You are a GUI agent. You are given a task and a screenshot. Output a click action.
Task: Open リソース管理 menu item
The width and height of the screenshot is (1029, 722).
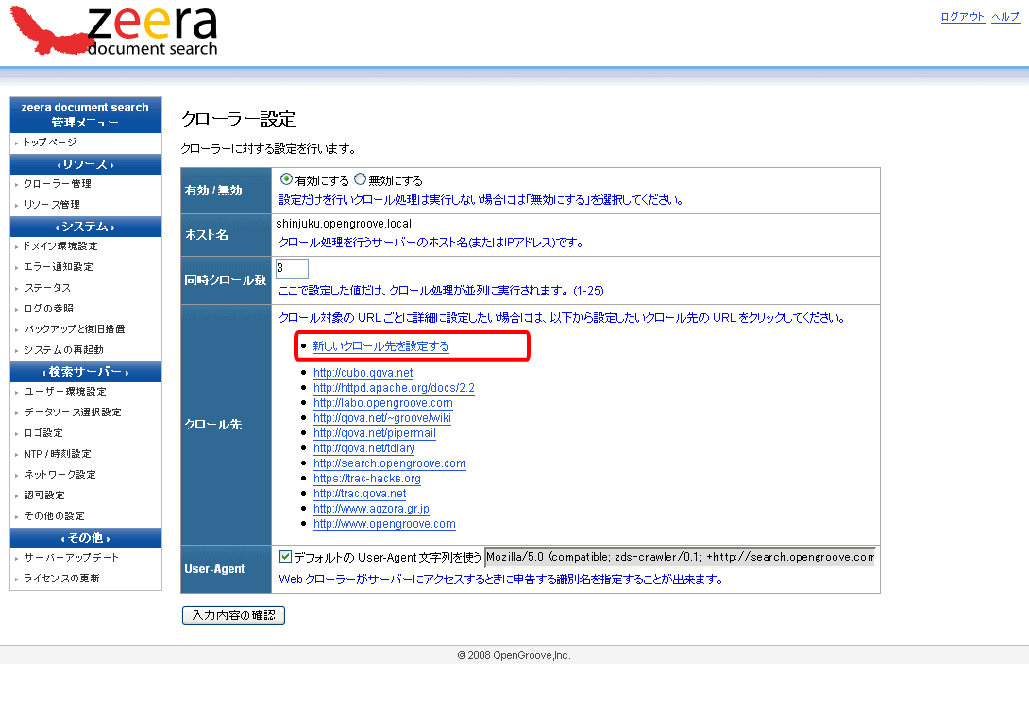click(51, 205)
